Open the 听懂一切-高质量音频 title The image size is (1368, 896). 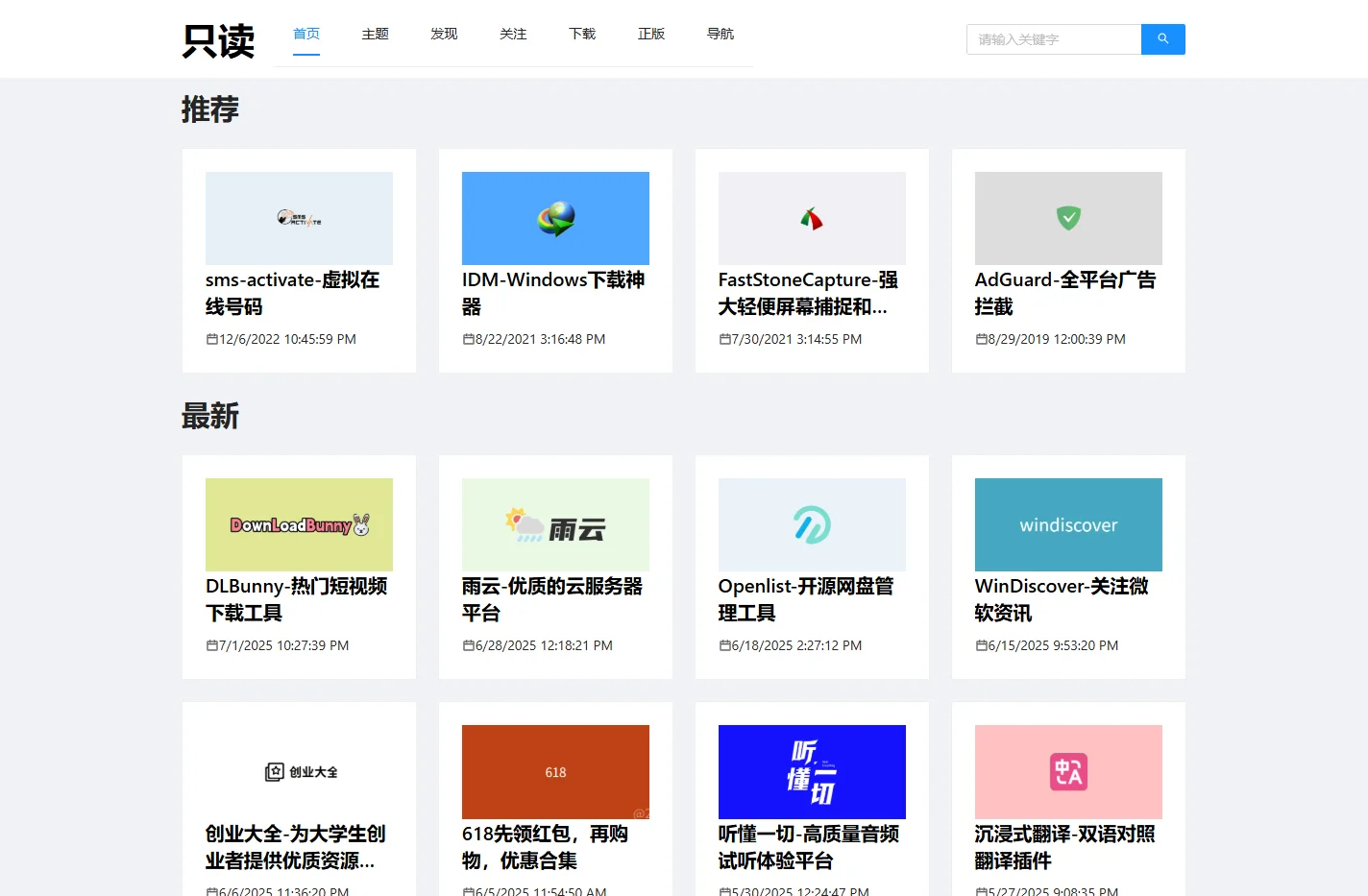(x=809, y=847)
